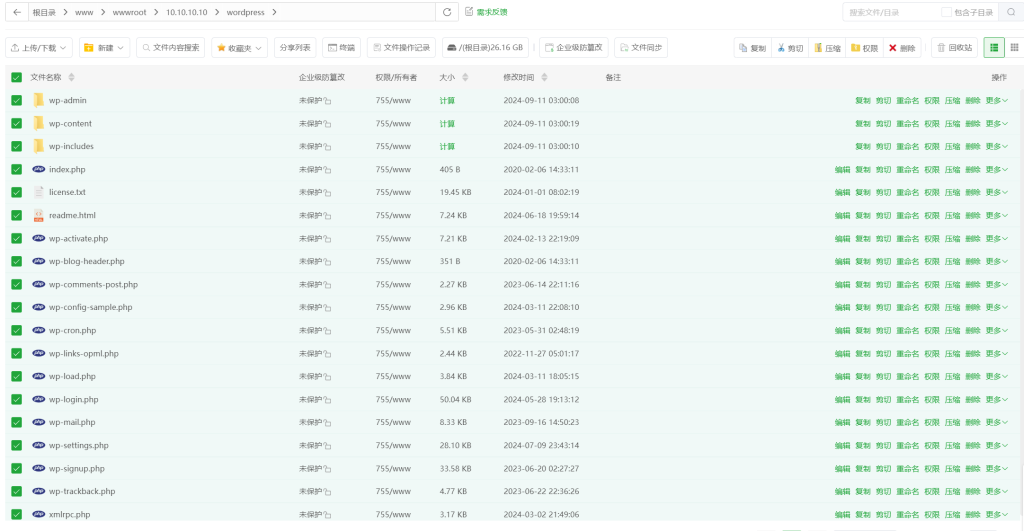
Task: Click the search files/directories input field
Action: (x=892, y=12)
